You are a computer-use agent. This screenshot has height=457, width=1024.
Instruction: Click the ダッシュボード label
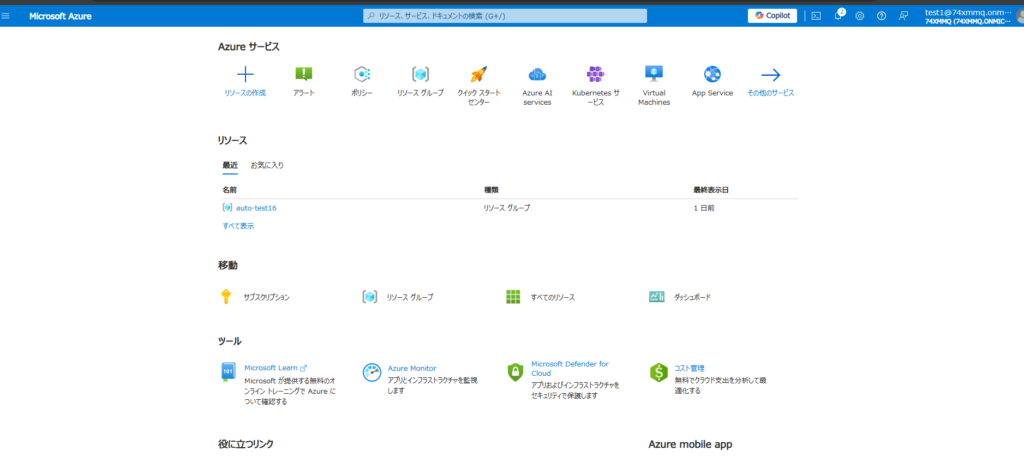(x=692, y=297)
